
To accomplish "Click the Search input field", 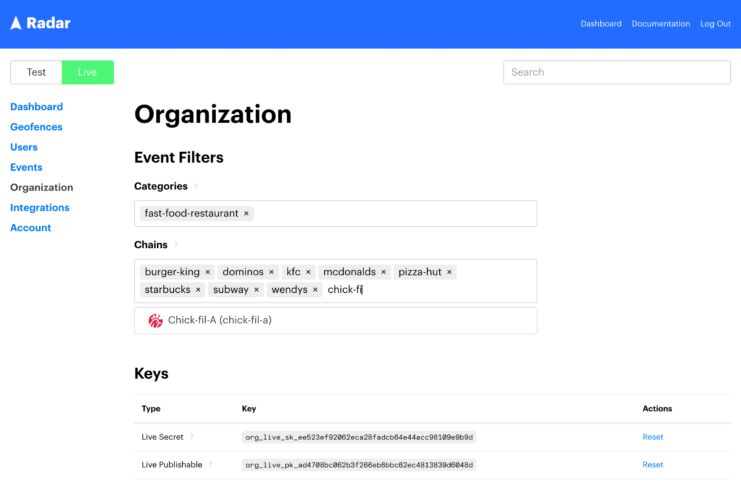I will coord(616,72).
